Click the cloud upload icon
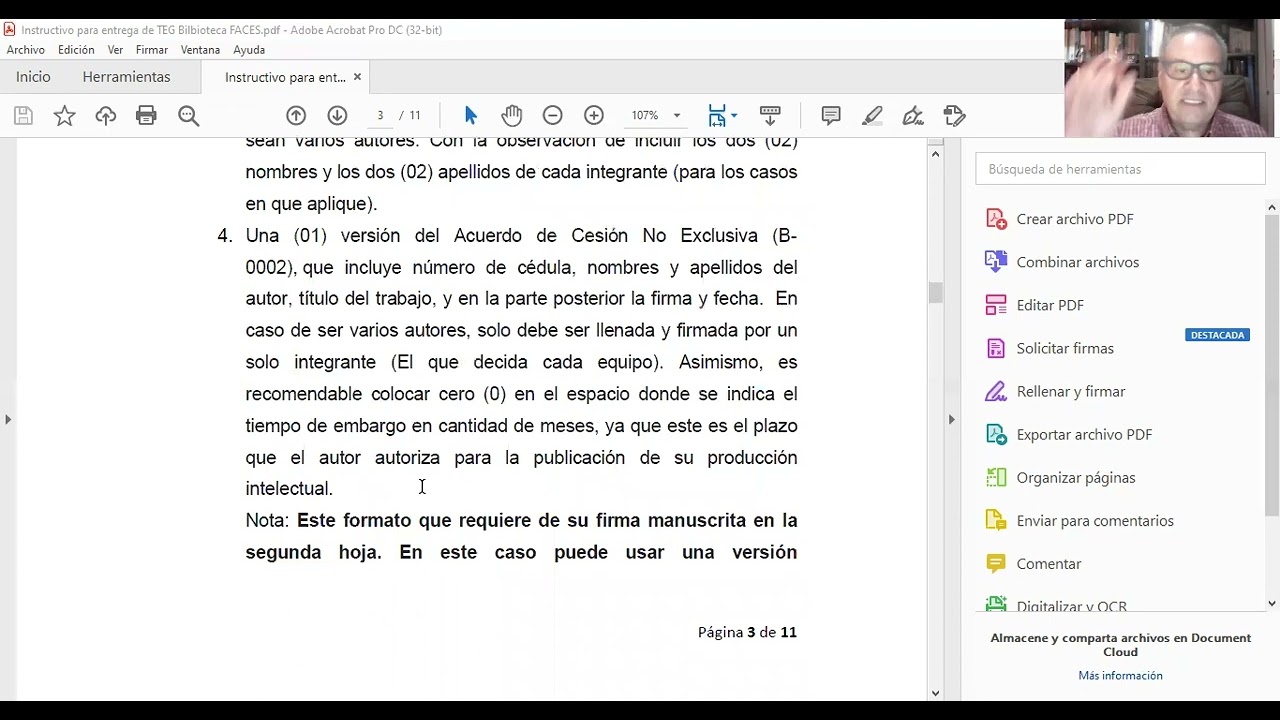Screen dimensions: 1280x720 click(x=105, y=116)
